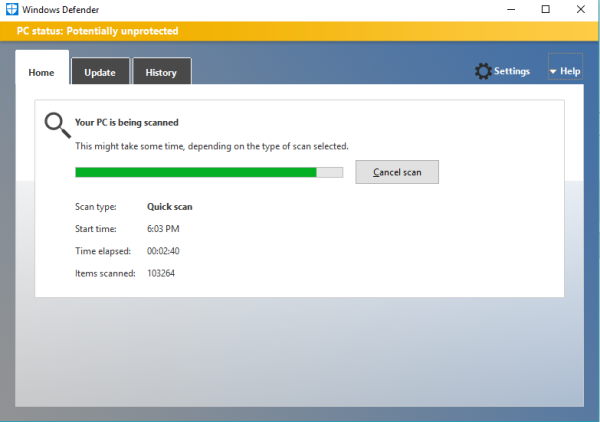
Task: Click the elapsed time '00:02:40'
Action: pyautogui.click(x=163, y=251)
